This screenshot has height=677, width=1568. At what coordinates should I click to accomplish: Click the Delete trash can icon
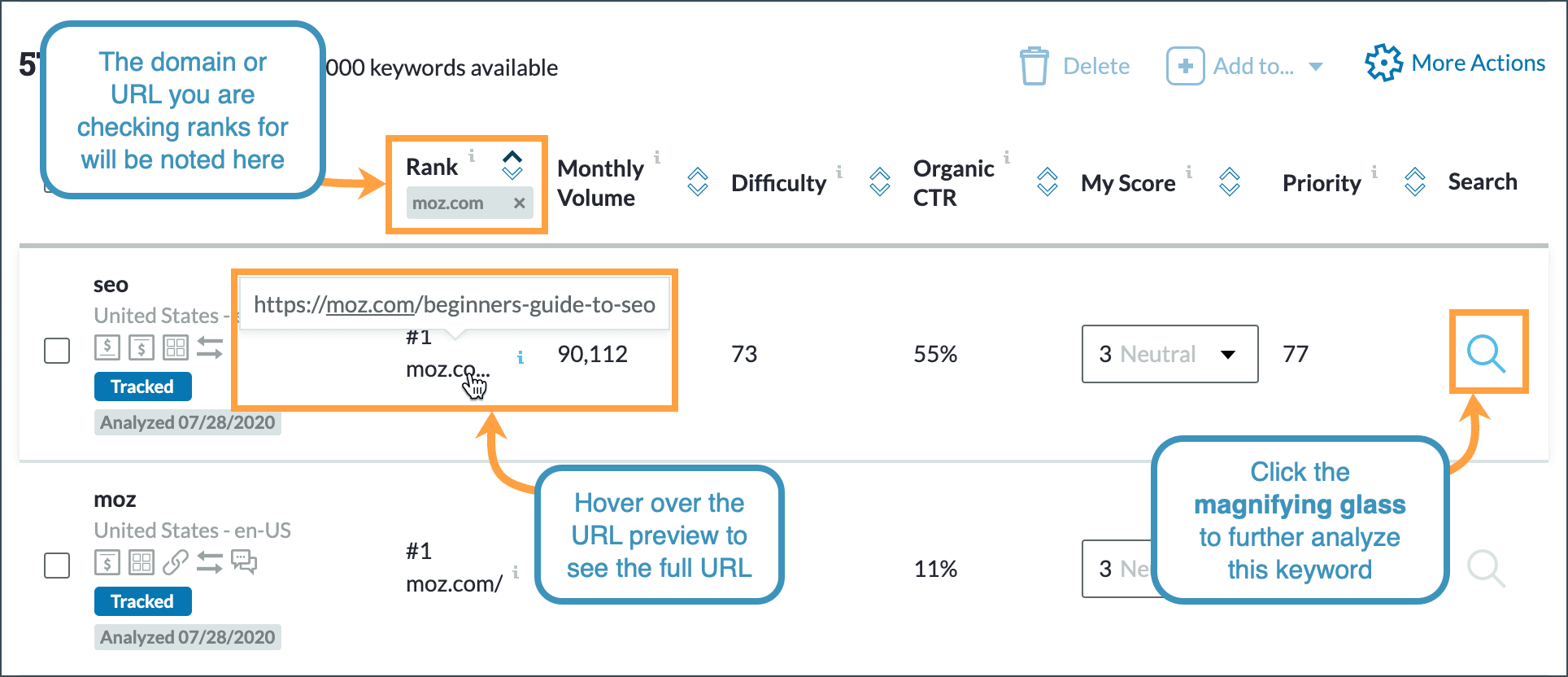[1034, 66]
